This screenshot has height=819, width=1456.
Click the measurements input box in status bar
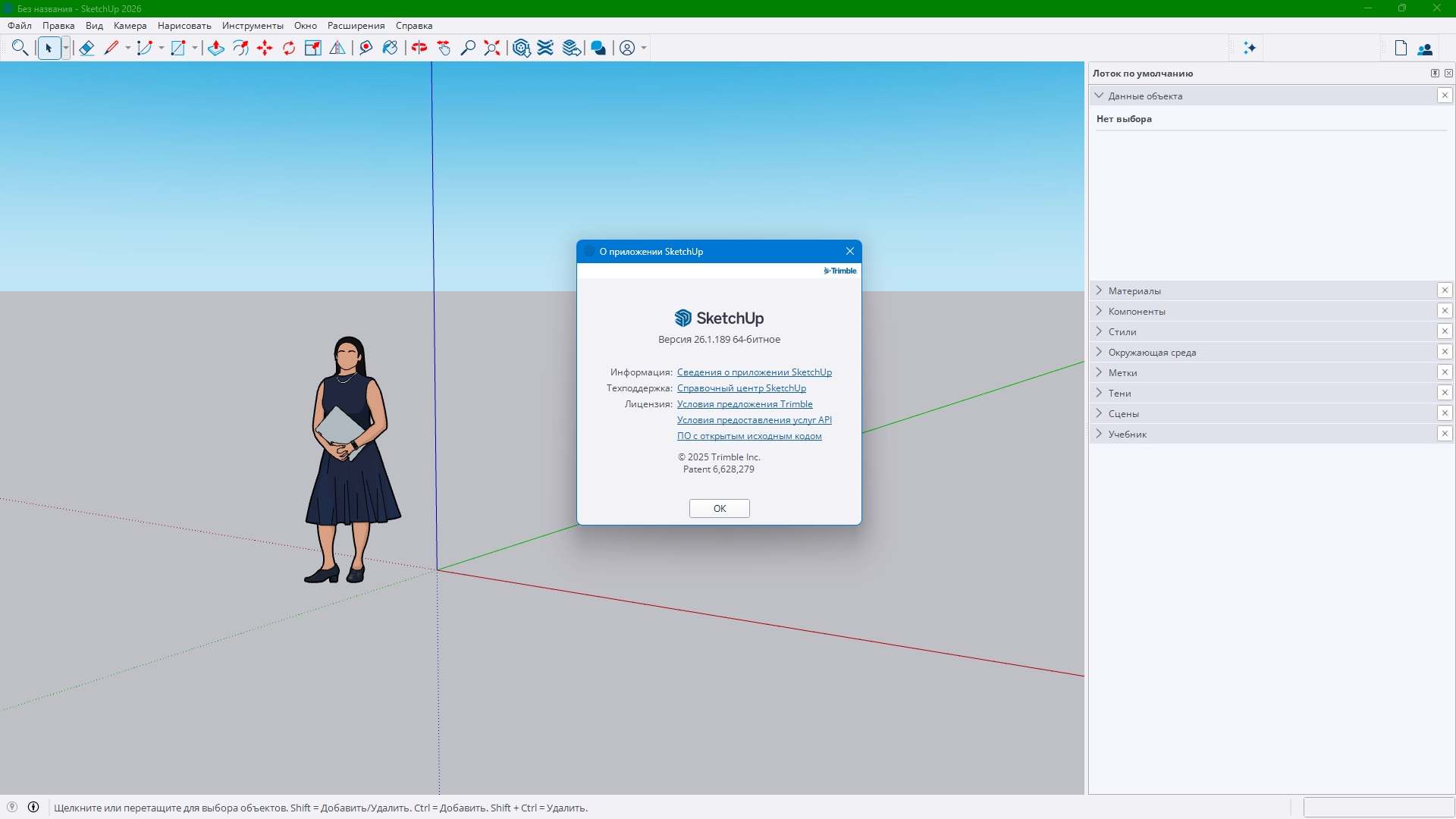point(1378,807)
